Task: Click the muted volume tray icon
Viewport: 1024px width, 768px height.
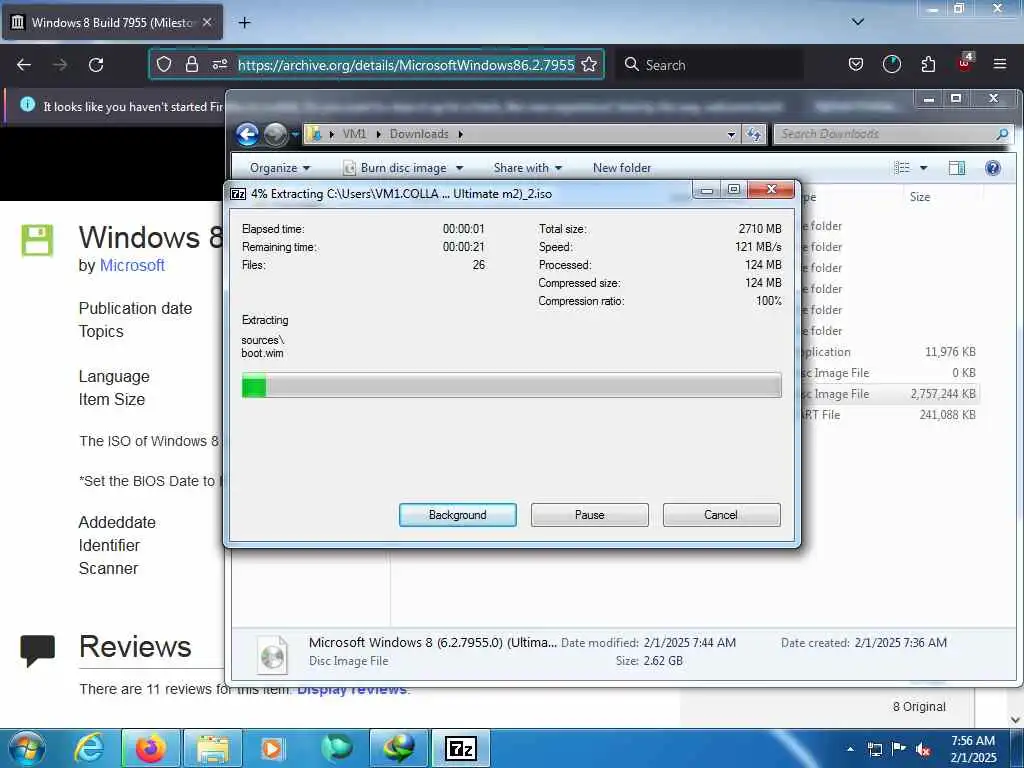Action: (923, 749)
